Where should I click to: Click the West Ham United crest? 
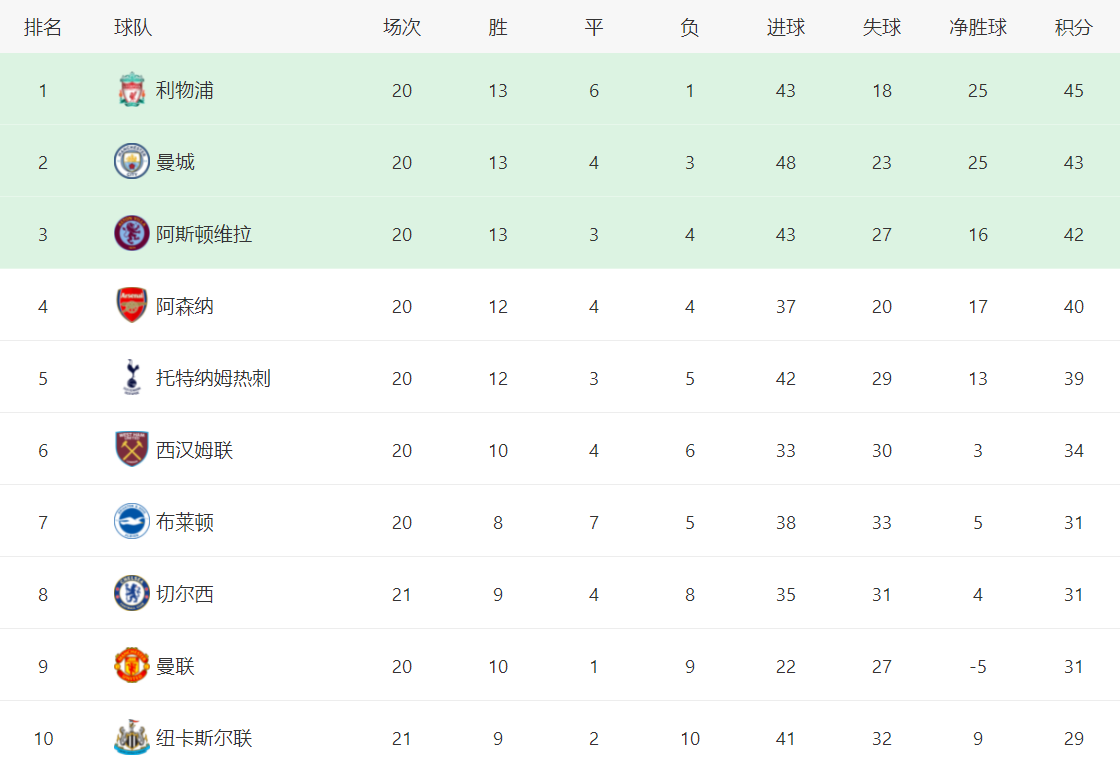coord(131,450)
